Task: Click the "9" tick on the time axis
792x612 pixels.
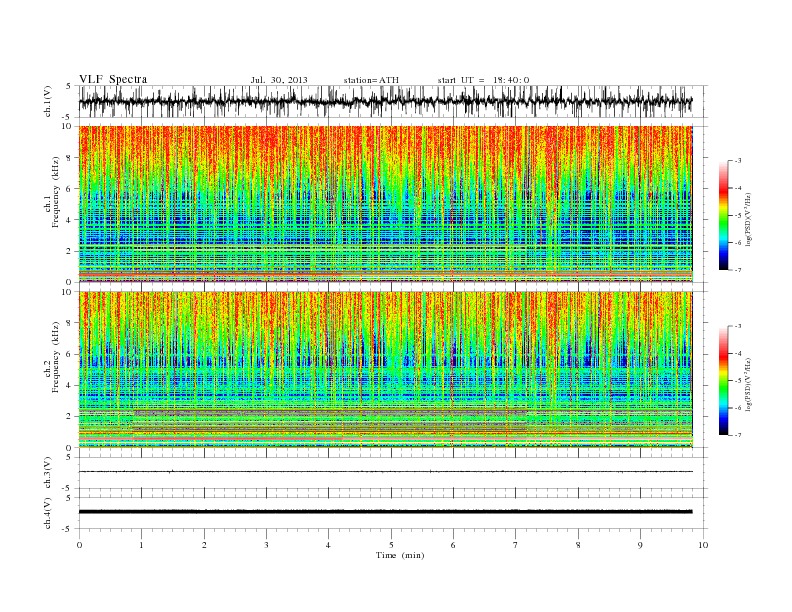Action: pyautogui.click(x=640, y=545)
